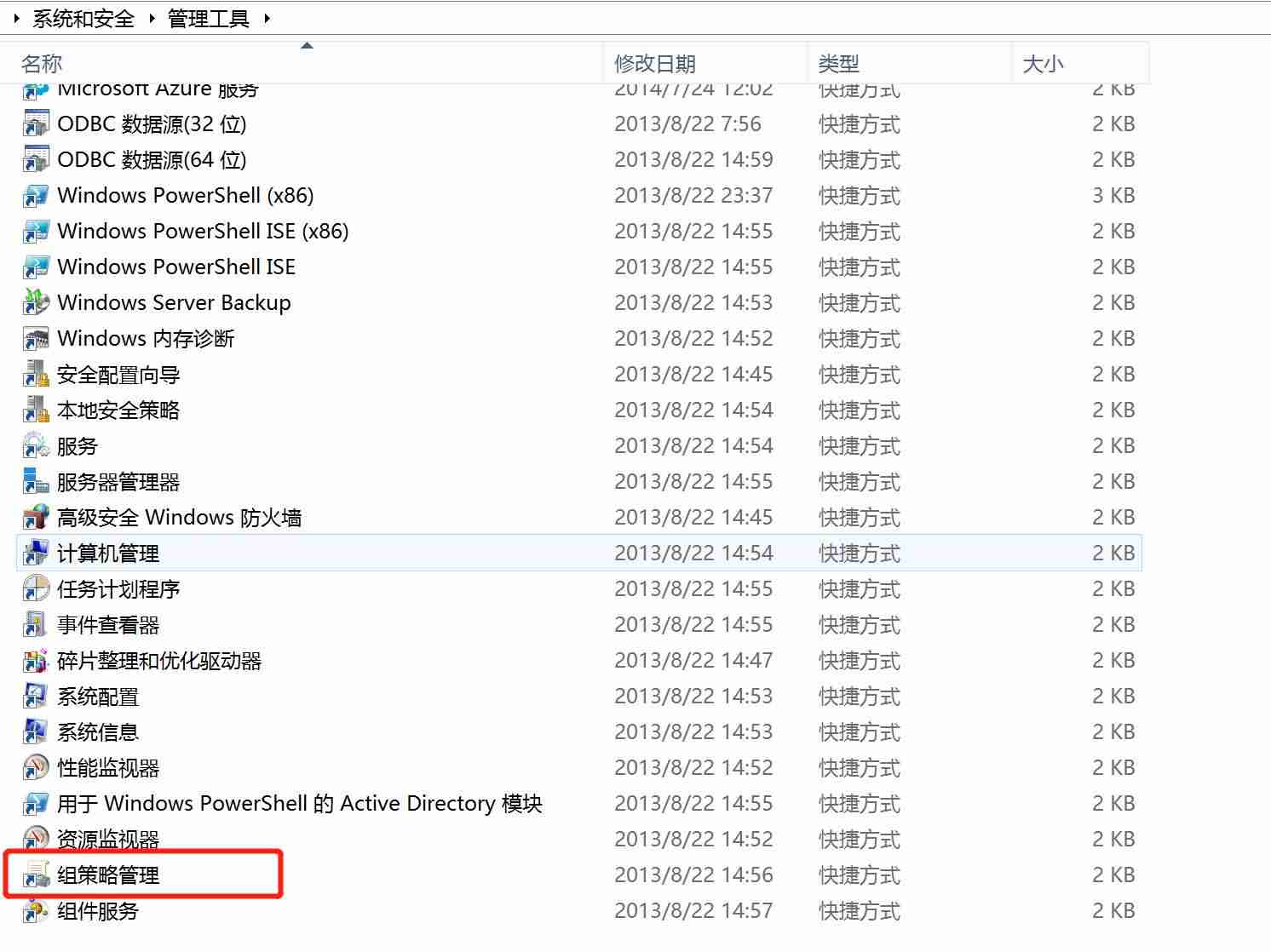This screenshot has width=1271, height=952.
Task: Click the date 2013/8/22 23:37
Action: click(x=693, y=196)
